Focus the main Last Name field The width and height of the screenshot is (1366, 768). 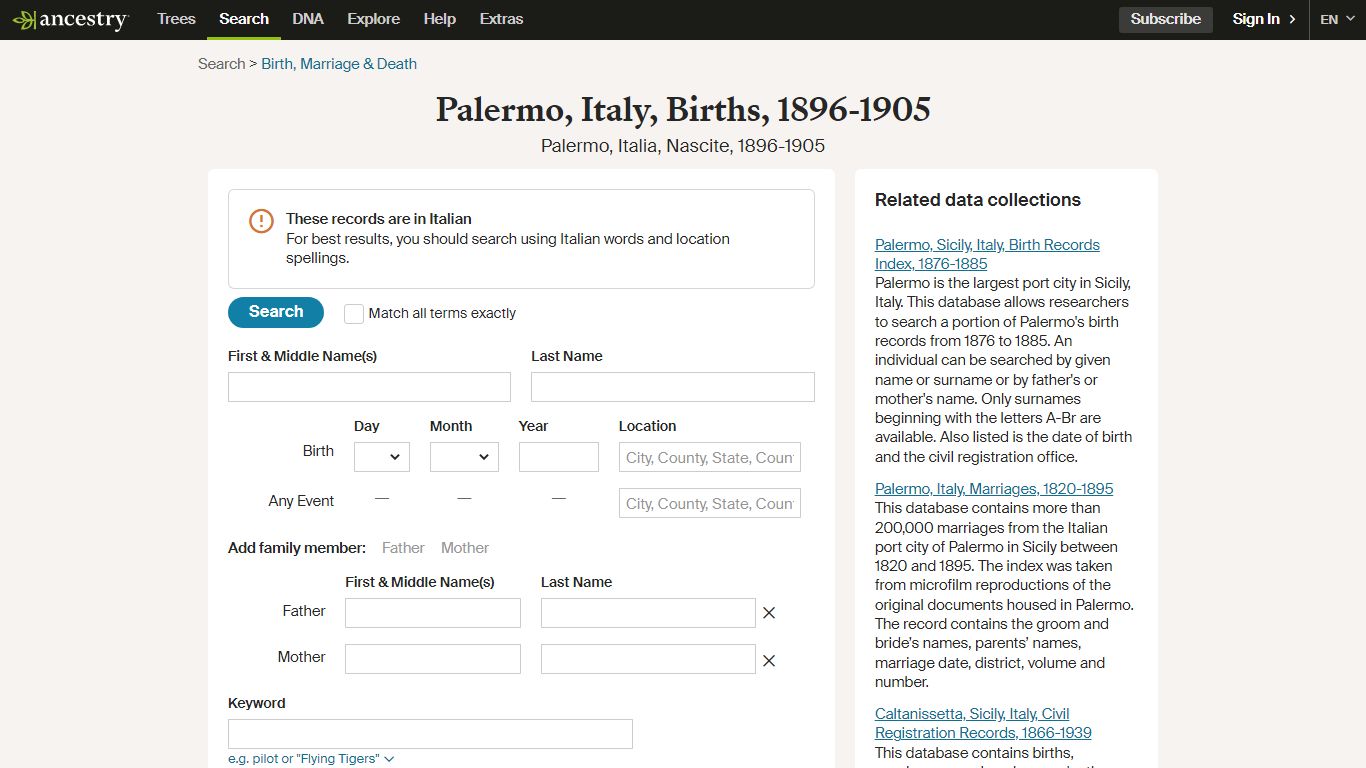[673, 387]
